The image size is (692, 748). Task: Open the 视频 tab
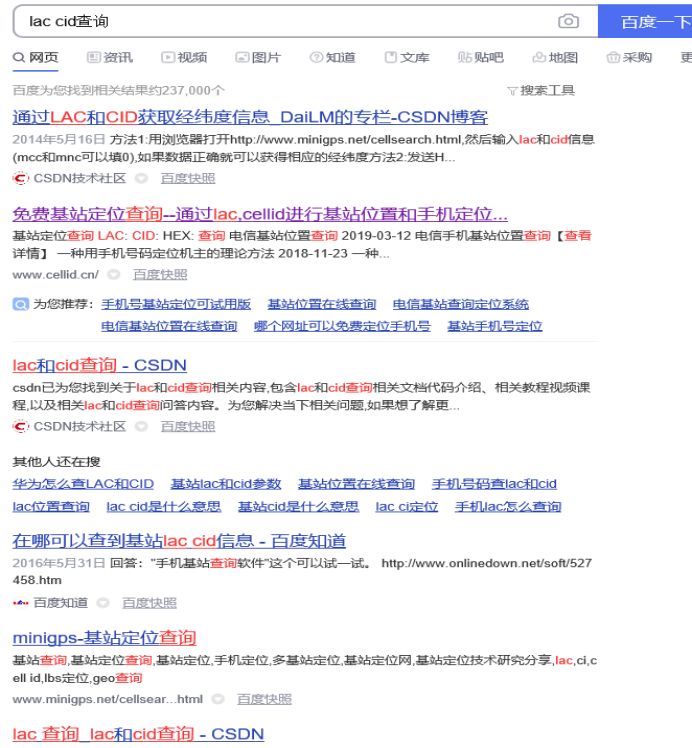[184, 58]
